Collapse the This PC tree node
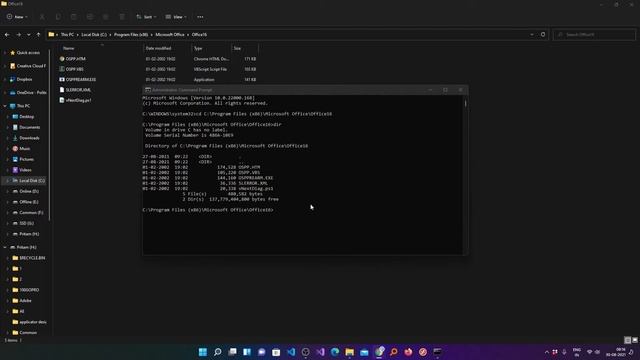The image size is (640, 360). point(5,106)
